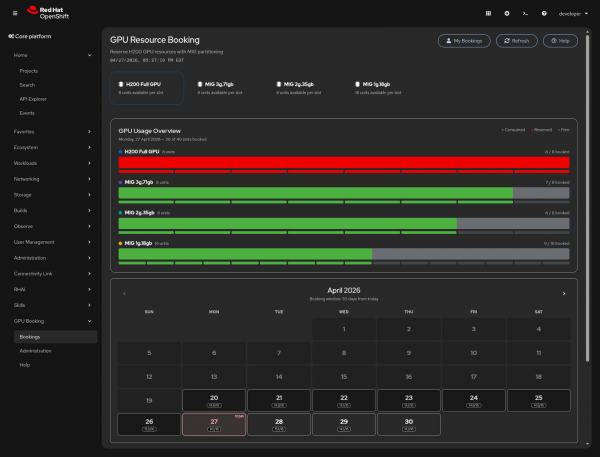Go to next month in calendar
This screenshot has width=600, height=457.
pos(564,294)
